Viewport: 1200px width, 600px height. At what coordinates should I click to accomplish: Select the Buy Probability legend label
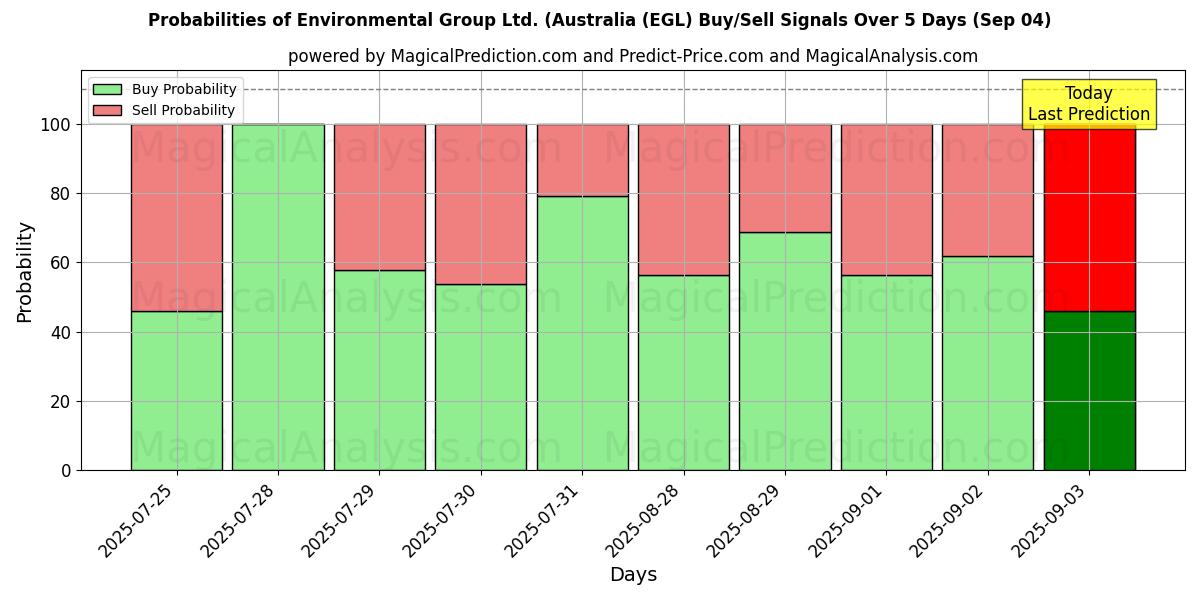(184, 90)
